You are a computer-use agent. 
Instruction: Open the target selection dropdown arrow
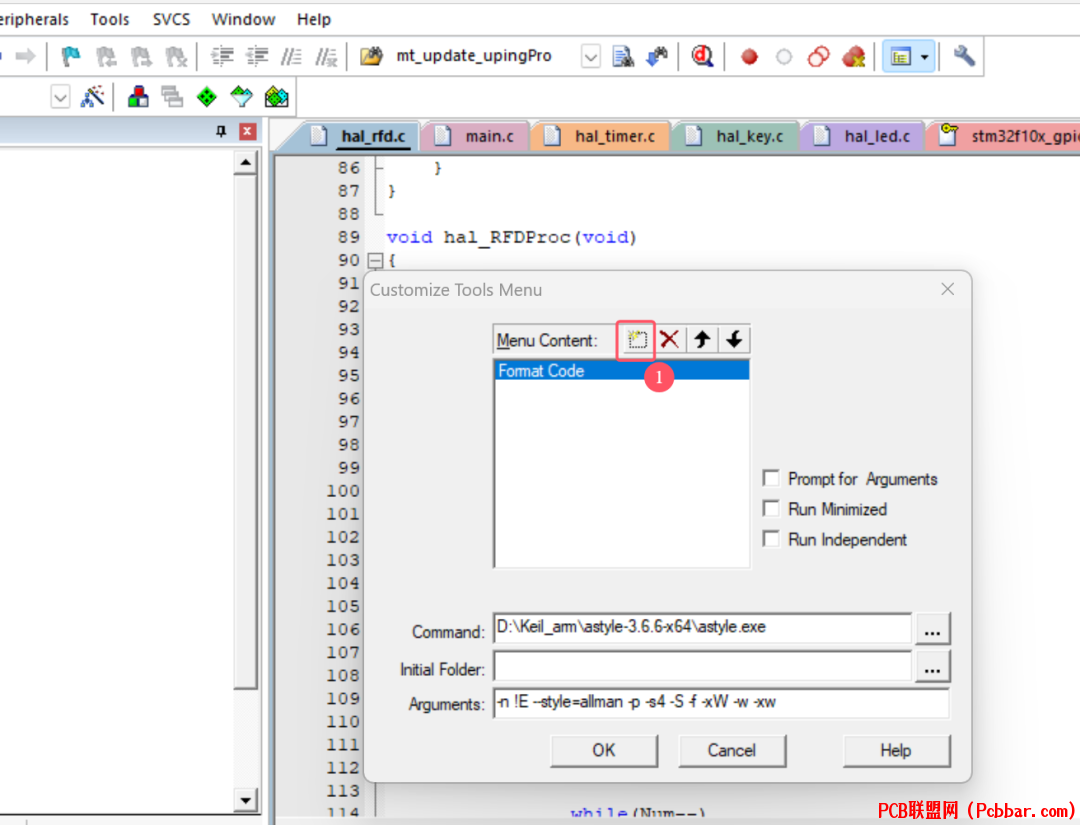[61, 97]
